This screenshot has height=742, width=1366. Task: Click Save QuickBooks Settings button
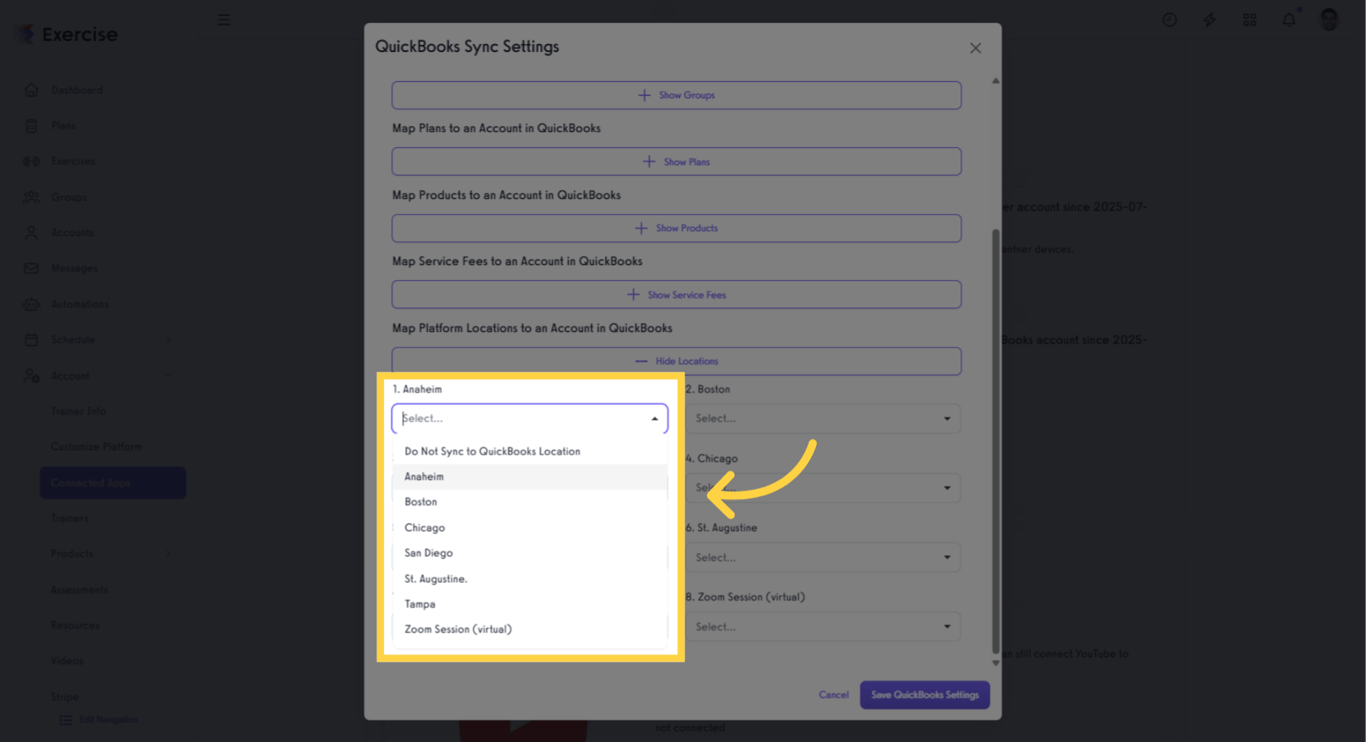click(924, 695)
